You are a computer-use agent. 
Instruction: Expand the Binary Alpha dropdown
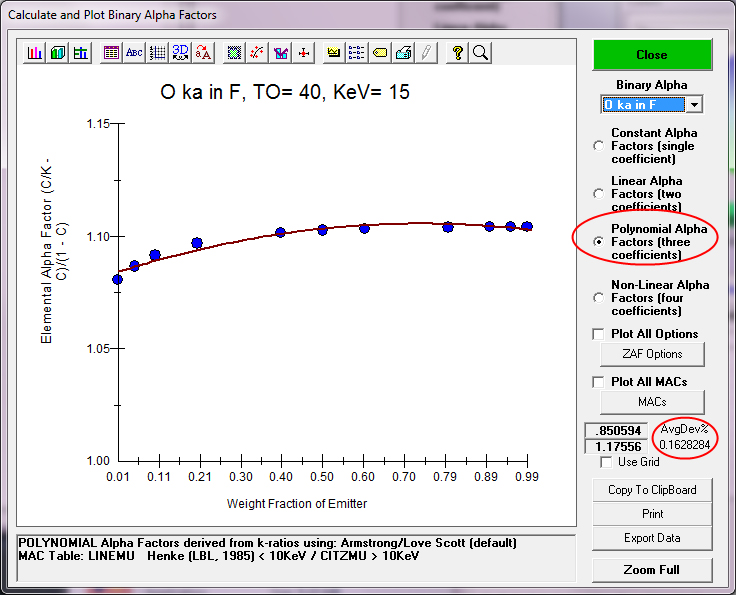coord(694,105)
